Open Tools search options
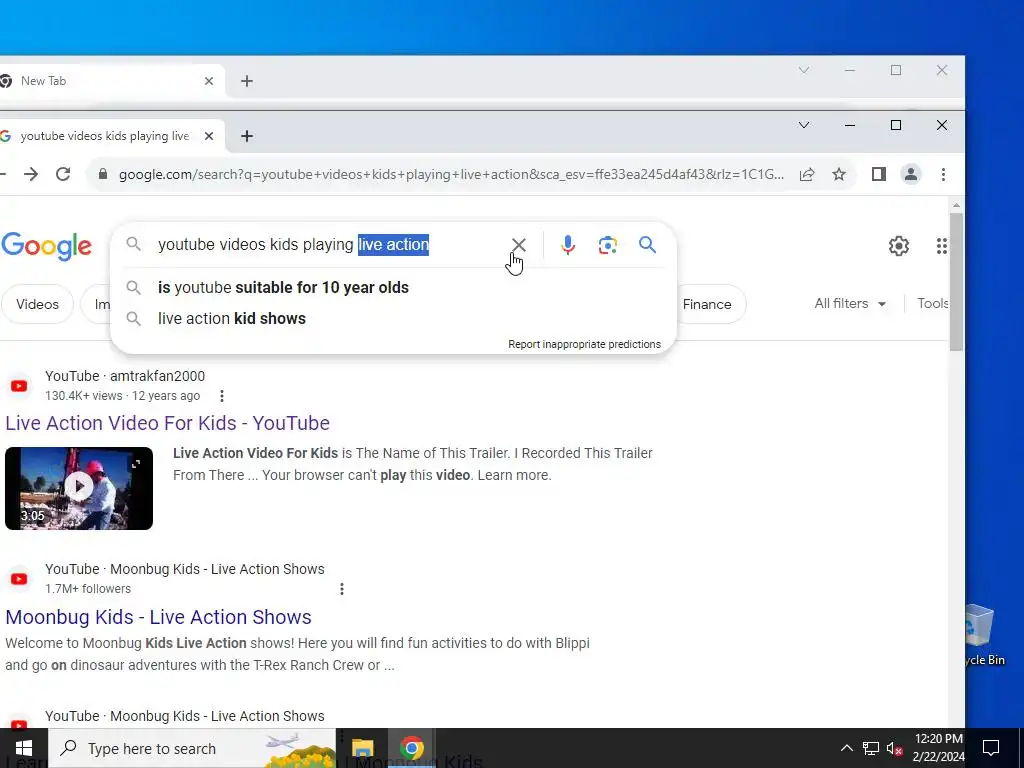The image size is (1024, 768). pos(933,304)
